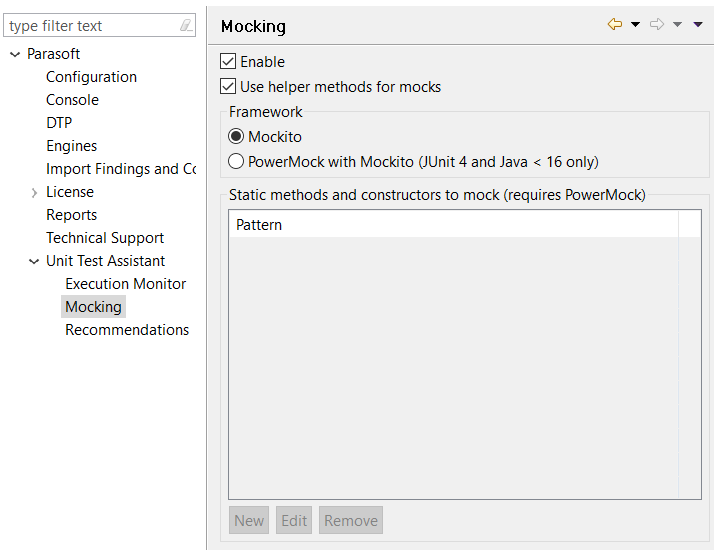The width and height of the screenshot is (714, 550).
Task: Click the Remove pattern button
Action: point(351,520)
